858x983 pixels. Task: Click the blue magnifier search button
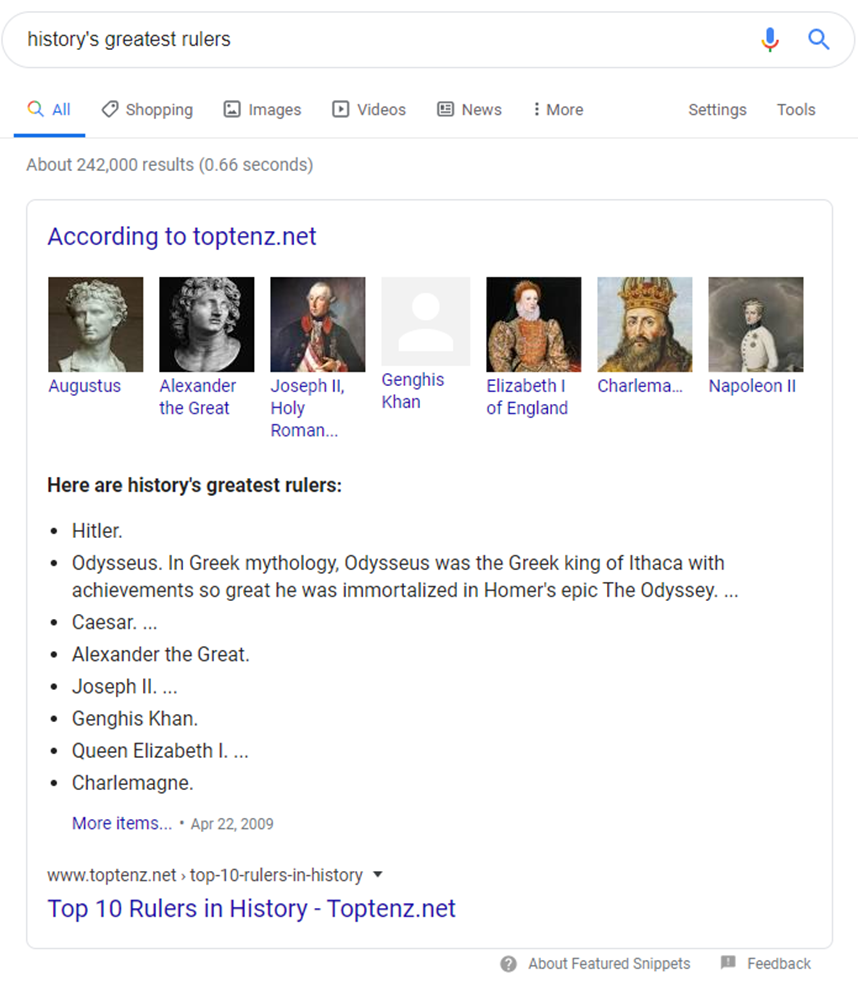pyautogui.click(x=818, y=39)
